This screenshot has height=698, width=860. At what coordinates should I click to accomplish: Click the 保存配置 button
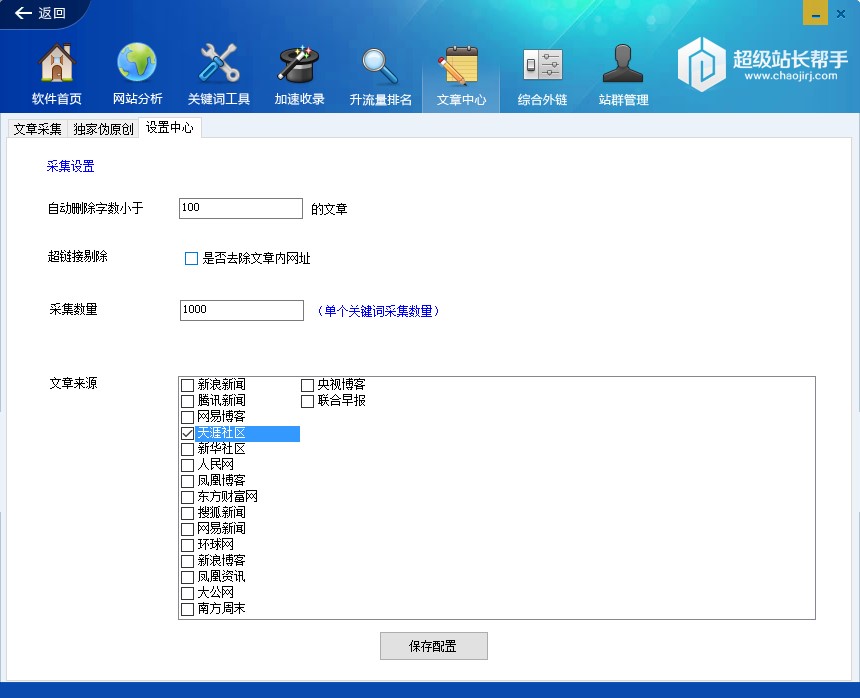(433, 646)
